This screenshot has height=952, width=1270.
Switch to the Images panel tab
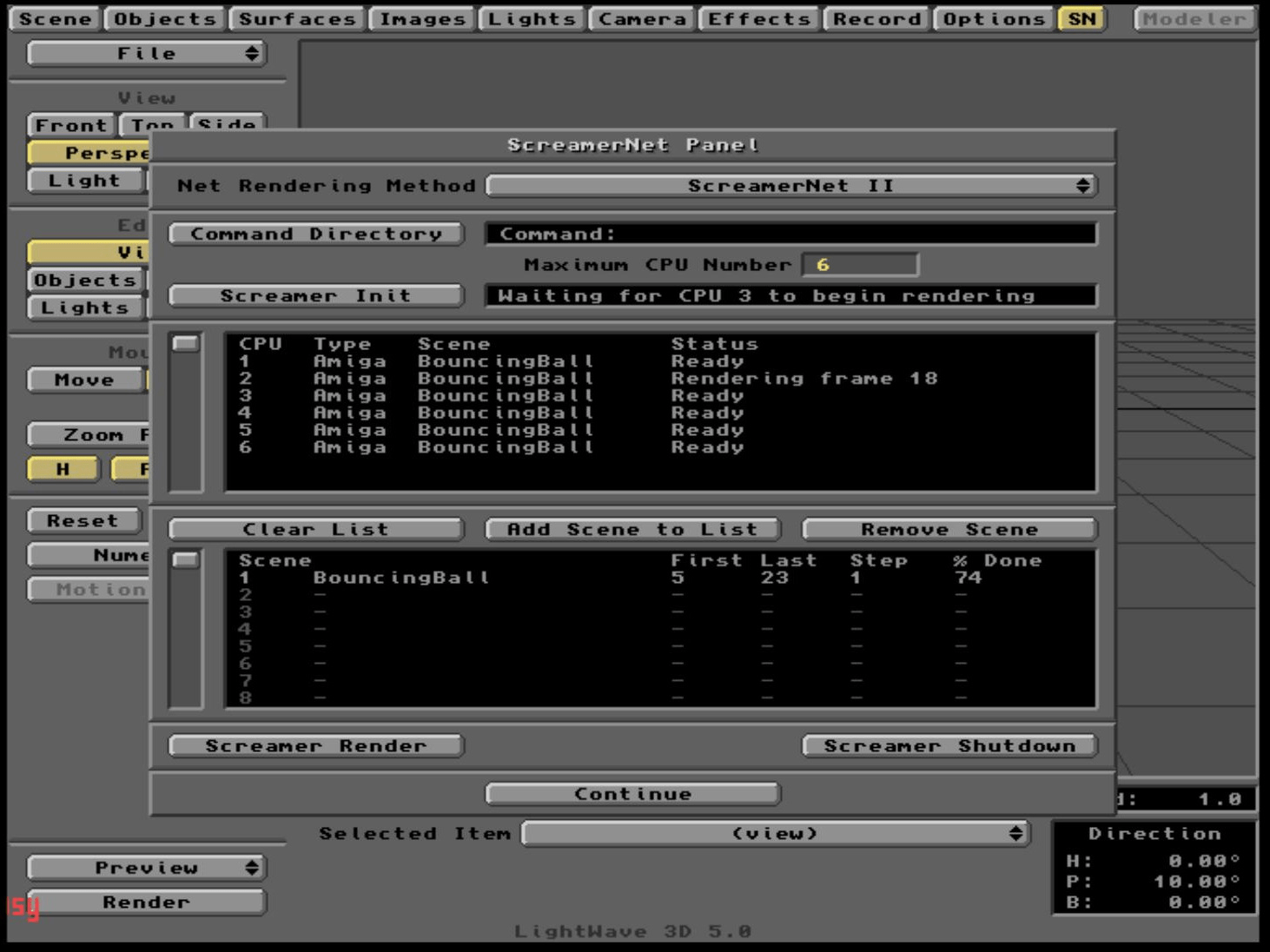(420, 18)
